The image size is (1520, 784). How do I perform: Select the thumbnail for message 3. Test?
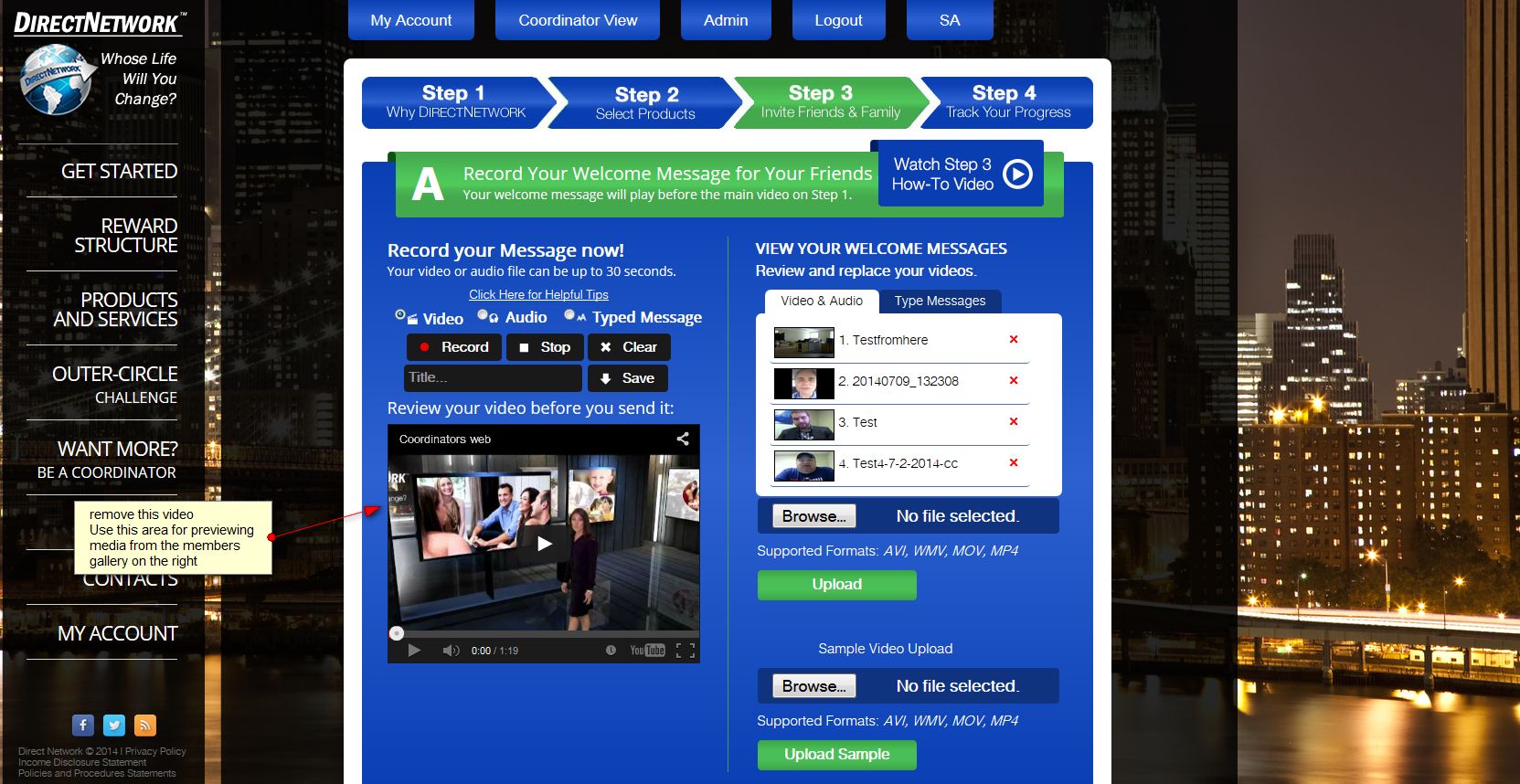(x=804, y=425)
